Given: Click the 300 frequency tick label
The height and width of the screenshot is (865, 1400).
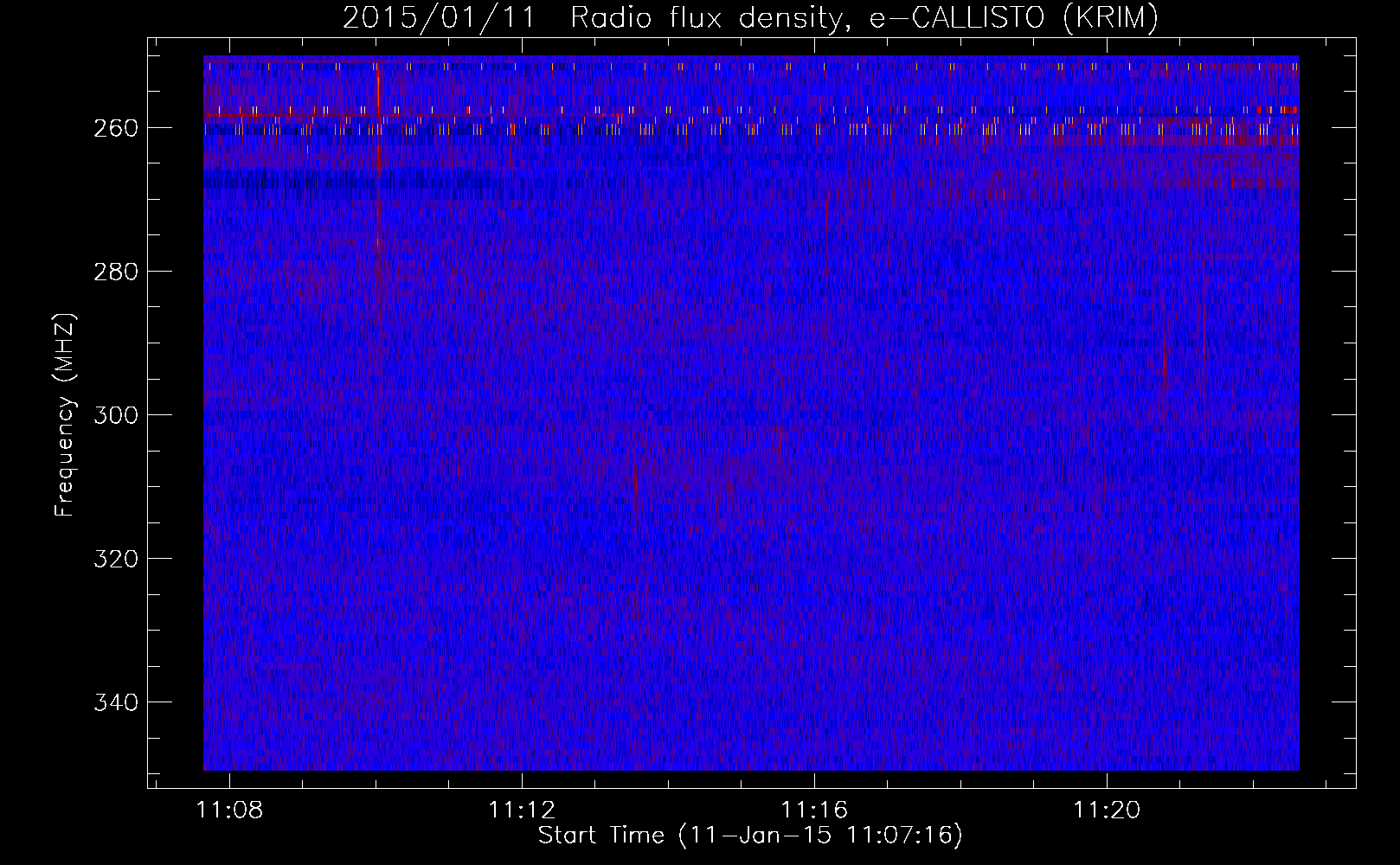Looking at the screenshot, I should [x=115, y=415].
